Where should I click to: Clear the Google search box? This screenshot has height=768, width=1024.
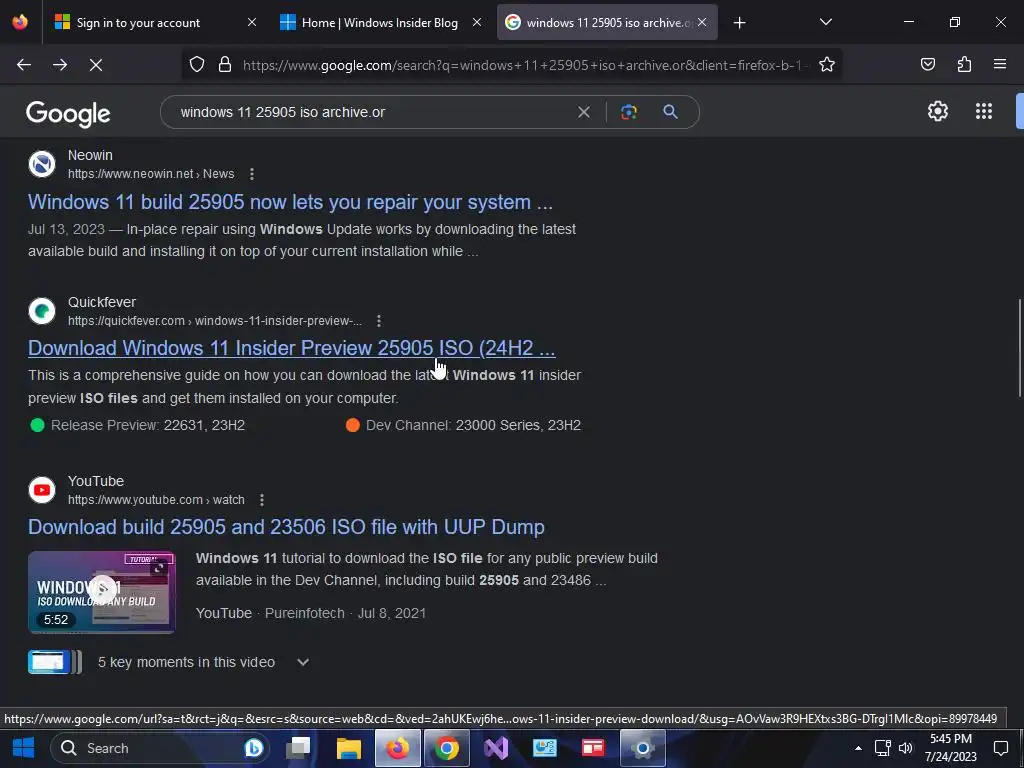pyautogui.click(x=584, y=112)
